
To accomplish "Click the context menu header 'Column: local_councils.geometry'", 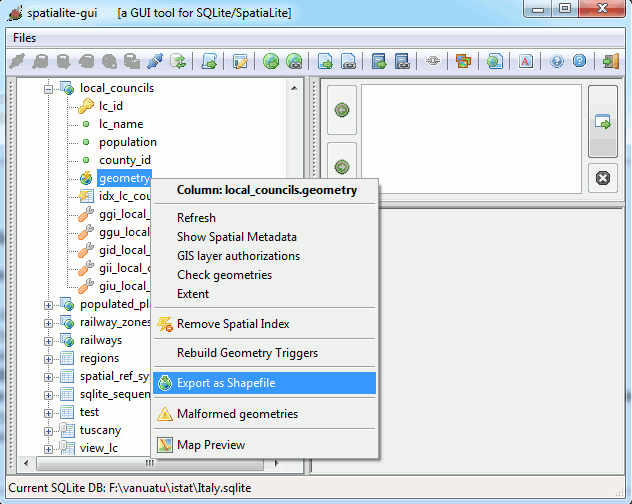I will (x=267, y=190).
